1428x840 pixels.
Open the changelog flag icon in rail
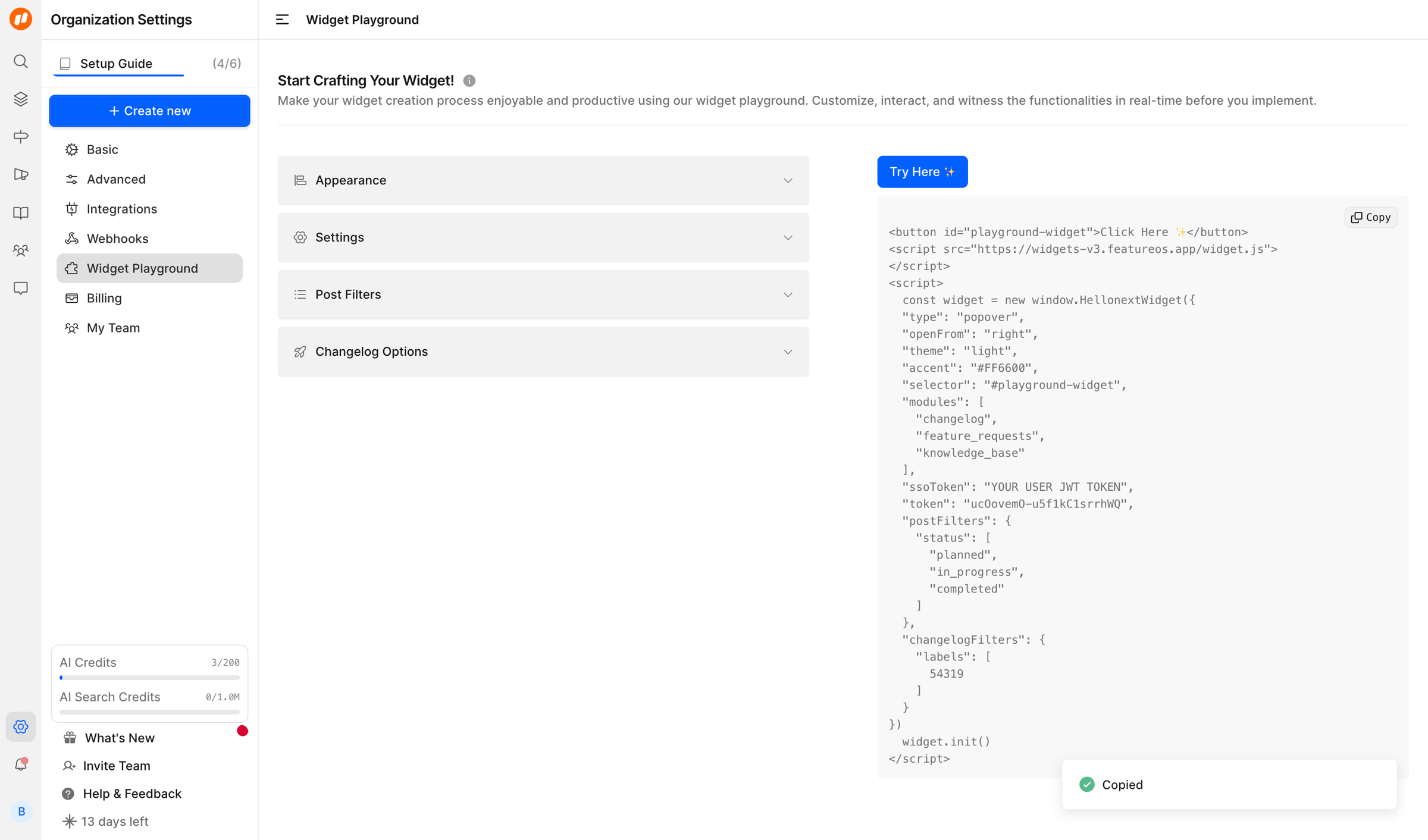pos(21,174)
